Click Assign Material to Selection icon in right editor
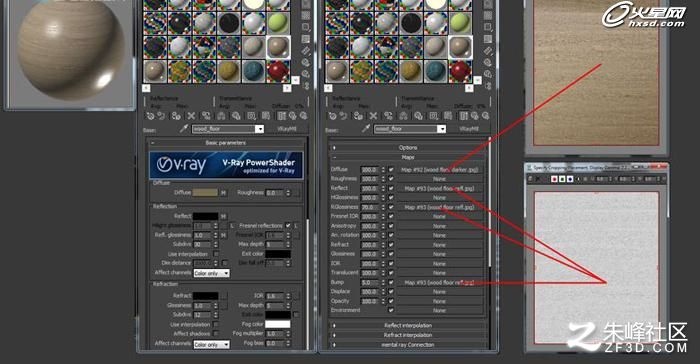700x364 pixels. 358,116
